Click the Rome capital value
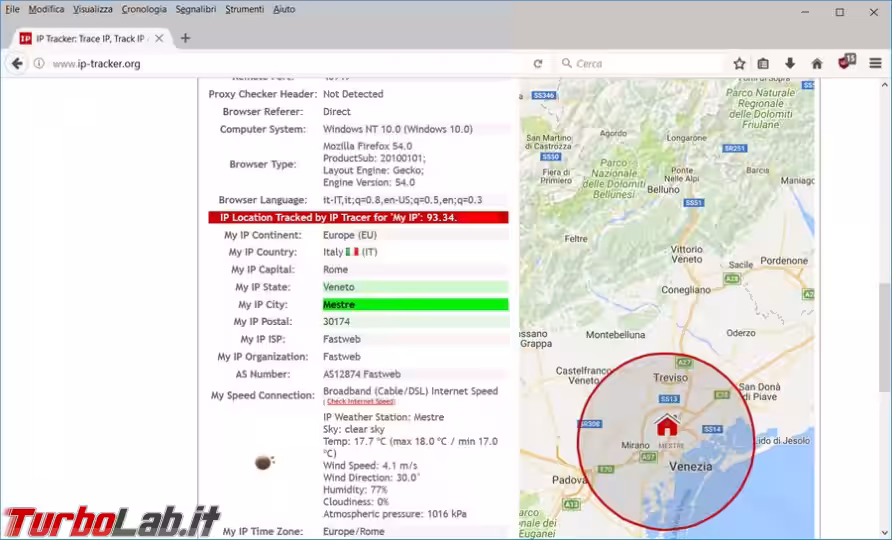This screenshot has height=540, width=892. [x=336, y=269]
